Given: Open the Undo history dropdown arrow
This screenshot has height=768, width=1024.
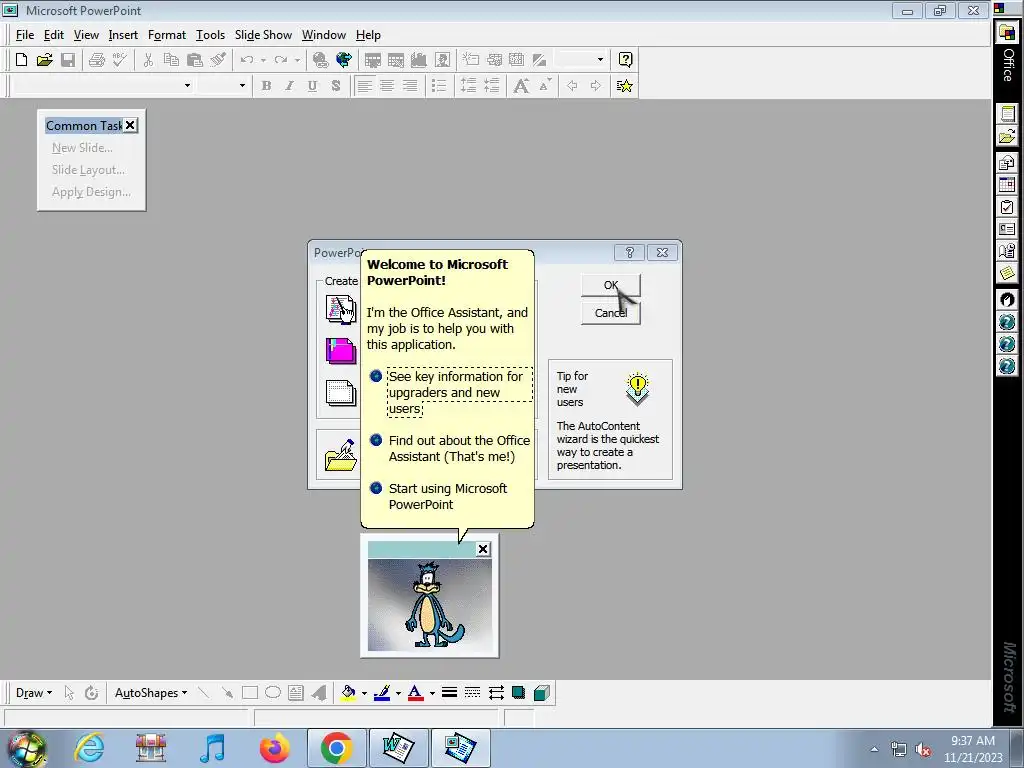Looking at the screenshot, I should pyautogui.click(x=263, y=60).
